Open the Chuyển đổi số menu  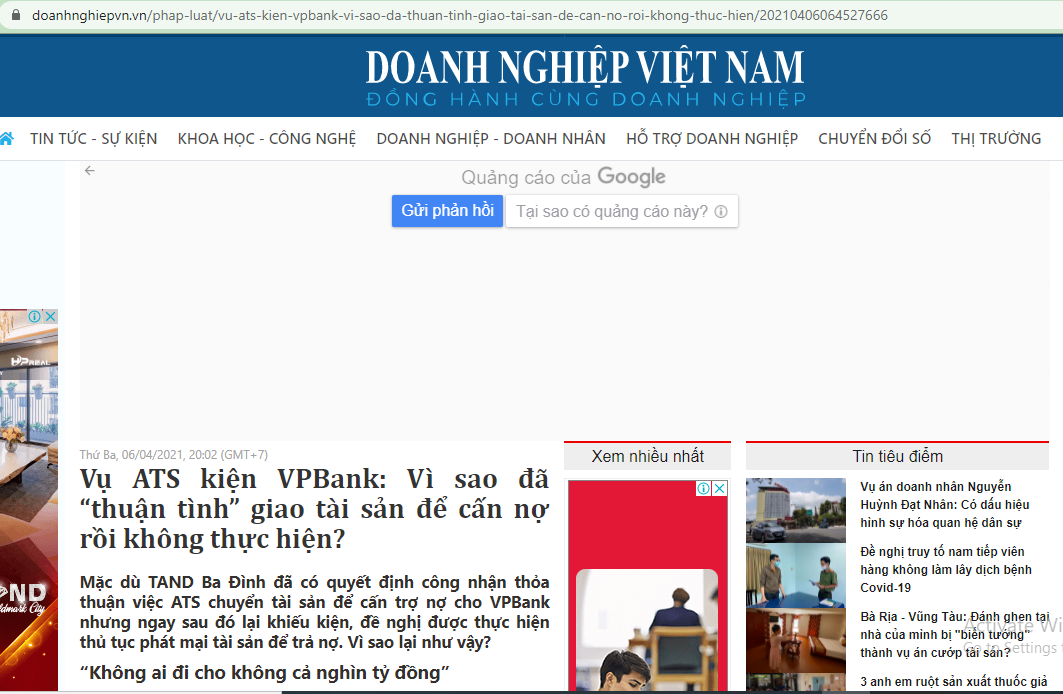click(875, 138)
